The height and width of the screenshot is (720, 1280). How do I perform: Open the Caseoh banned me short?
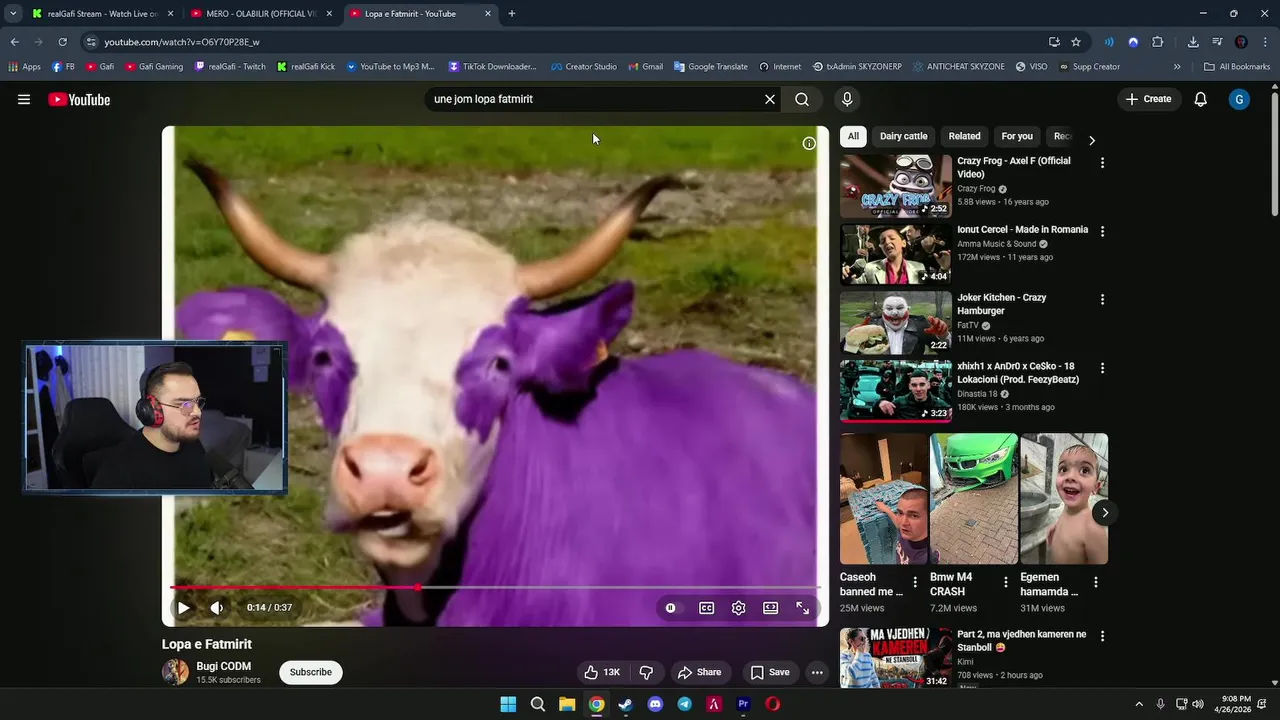click(x=884, y=499)
